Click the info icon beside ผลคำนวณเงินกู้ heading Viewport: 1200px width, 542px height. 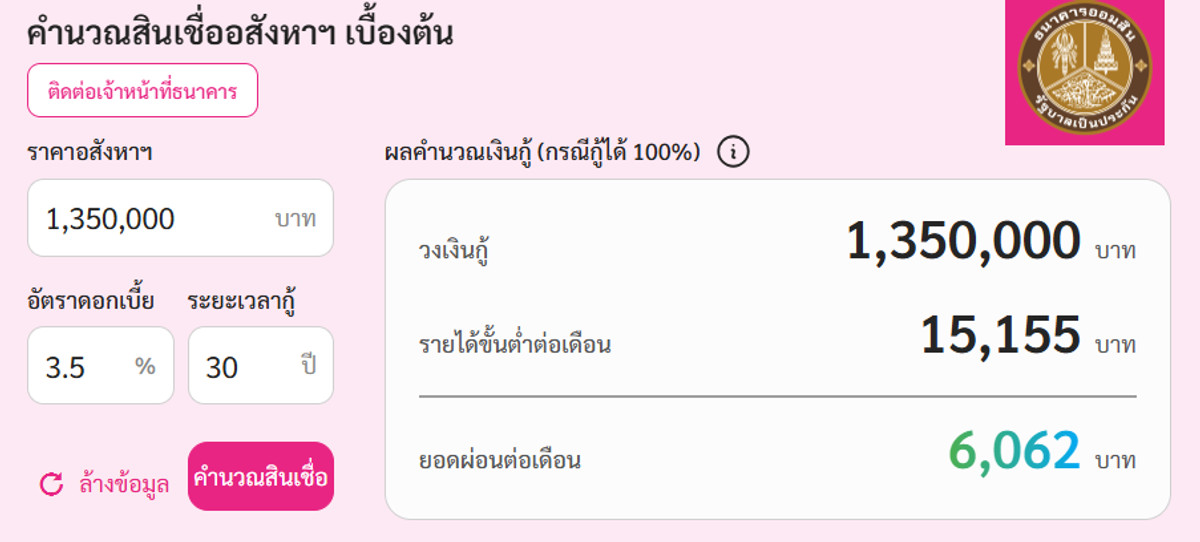pos(733,153)
